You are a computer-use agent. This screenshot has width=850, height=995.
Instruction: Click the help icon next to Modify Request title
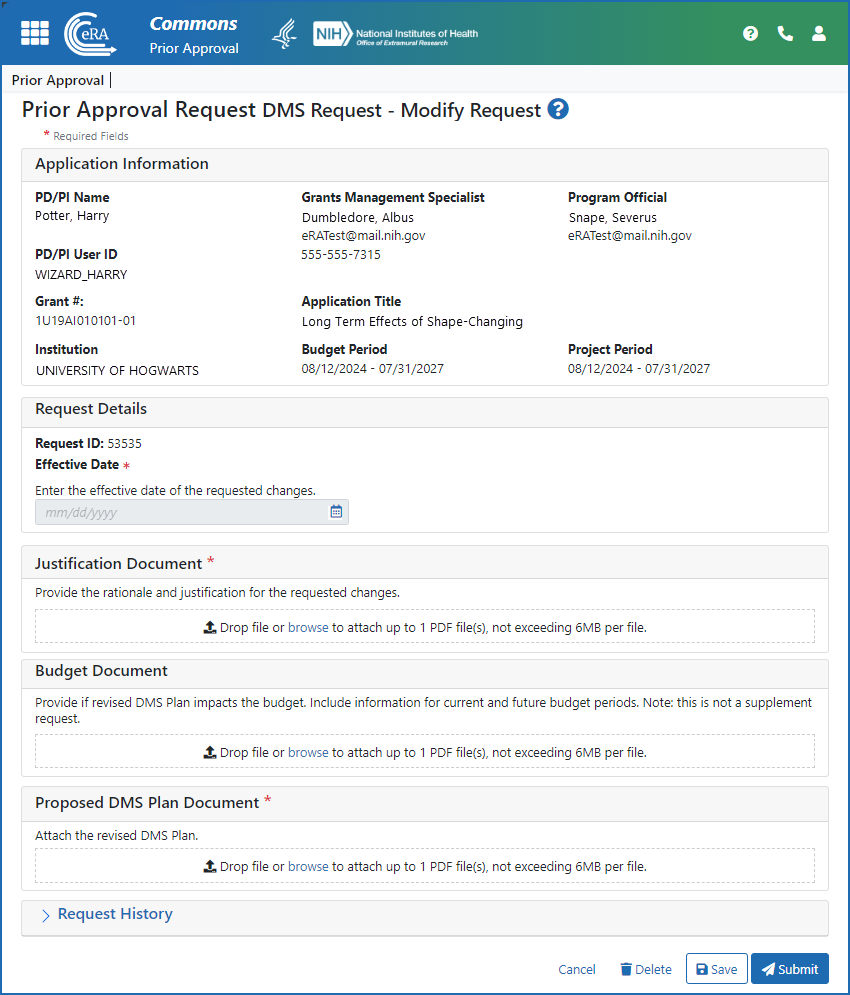pyautogui.click(x=558, y=110)
